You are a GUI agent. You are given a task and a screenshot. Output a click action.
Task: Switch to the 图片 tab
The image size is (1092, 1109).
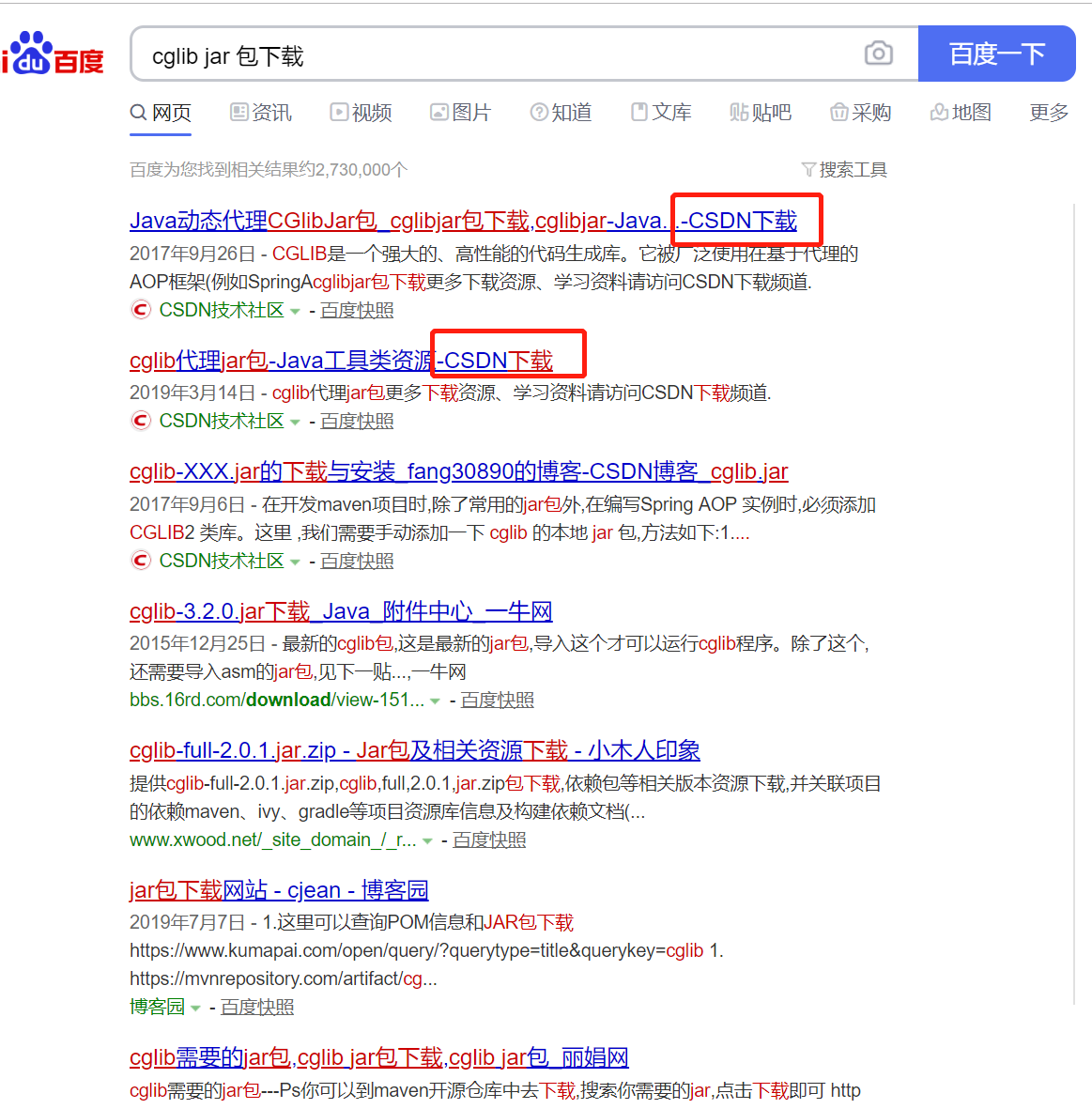pyautogui.click(x=460, y=113)
